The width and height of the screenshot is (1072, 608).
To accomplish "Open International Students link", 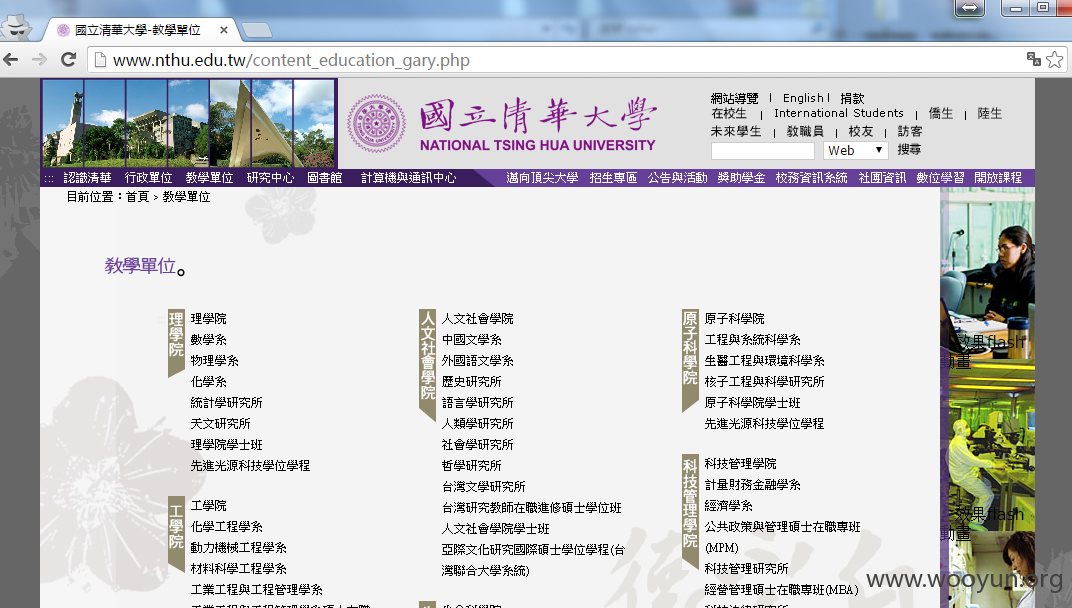I will tap(839, 114).
